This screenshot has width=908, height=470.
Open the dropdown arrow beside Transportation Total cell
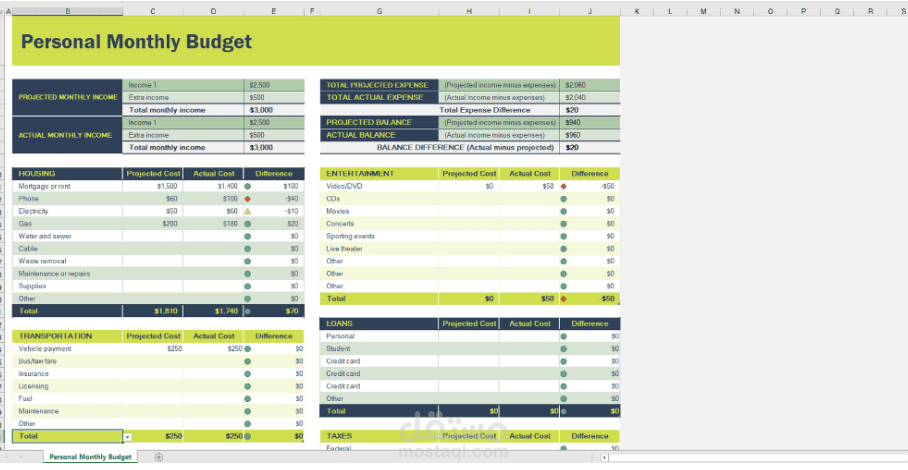point(127,437)
